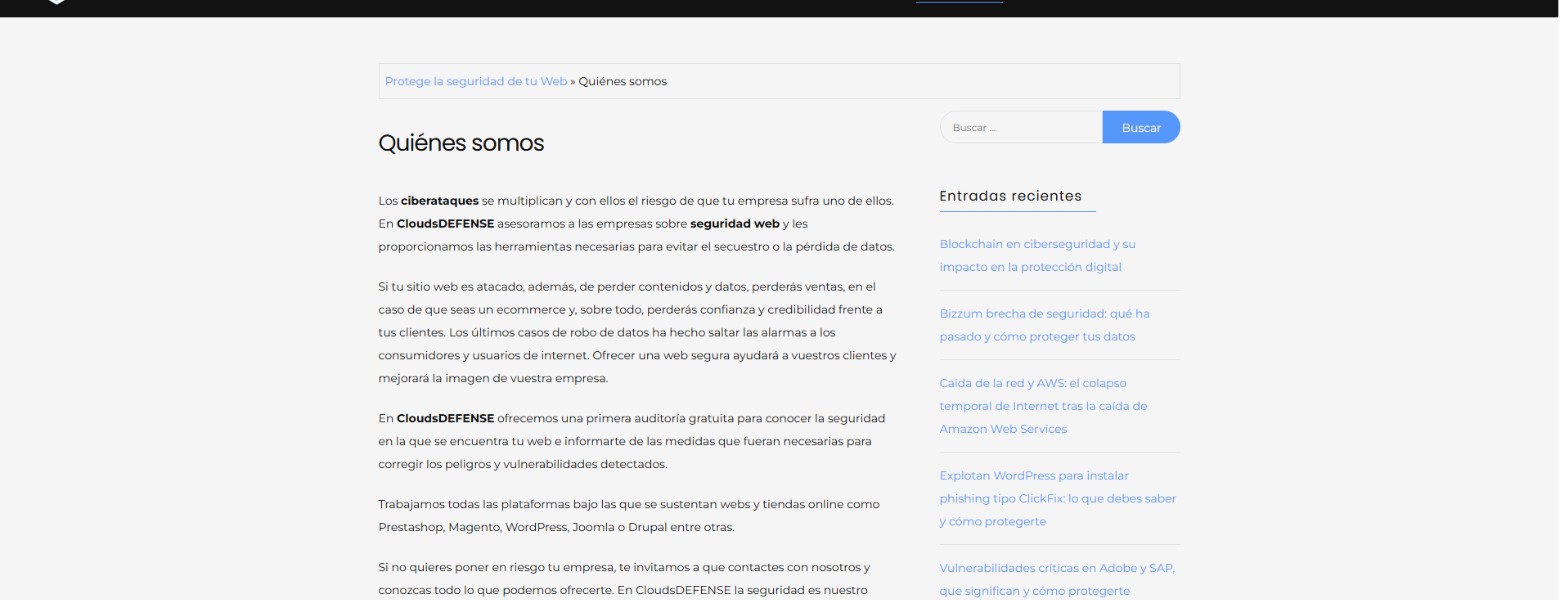The height and width of the screenshot is (600, 1560).
Task: Click the logo arrow shape in the header
Action: pos(55,4)
